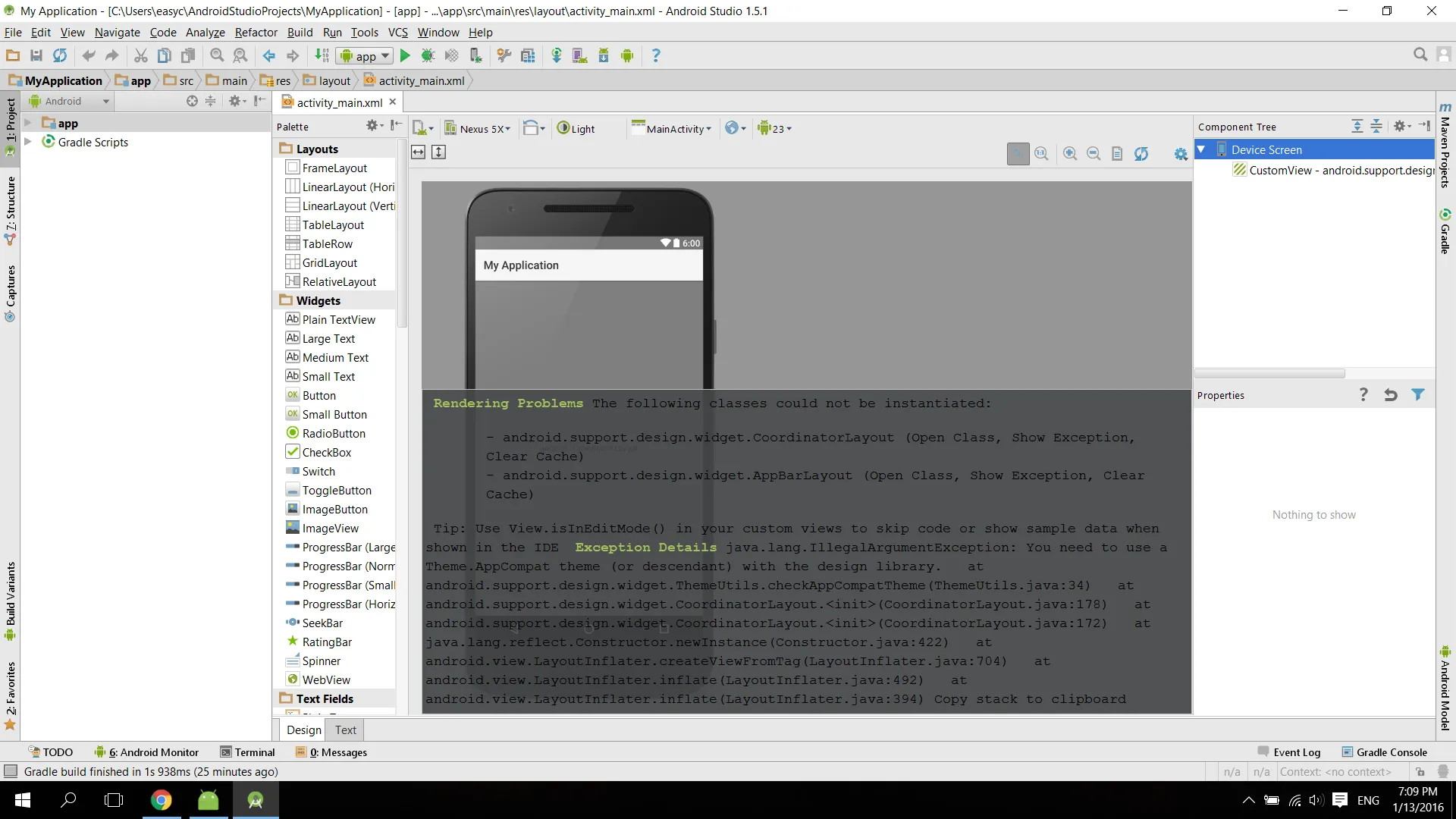Viewport: 1456px width, 819px height.
Task: Run the app with green play button
Action: pos(405,55)
